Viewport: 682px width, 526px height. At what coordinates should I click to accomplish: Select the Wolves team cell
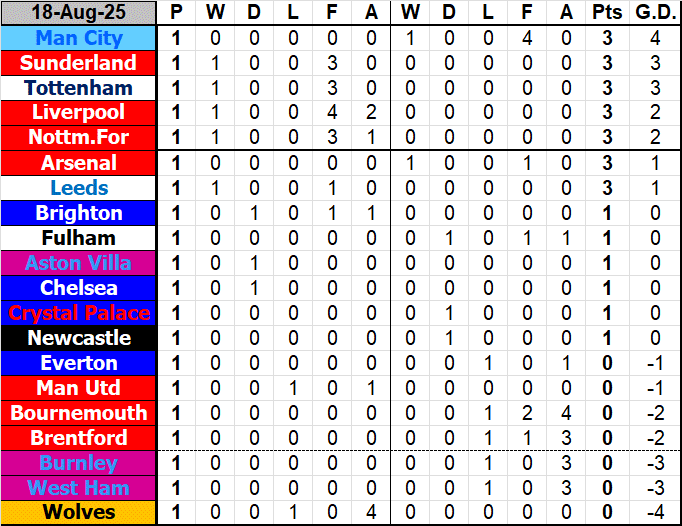click(x=79, y=513)
